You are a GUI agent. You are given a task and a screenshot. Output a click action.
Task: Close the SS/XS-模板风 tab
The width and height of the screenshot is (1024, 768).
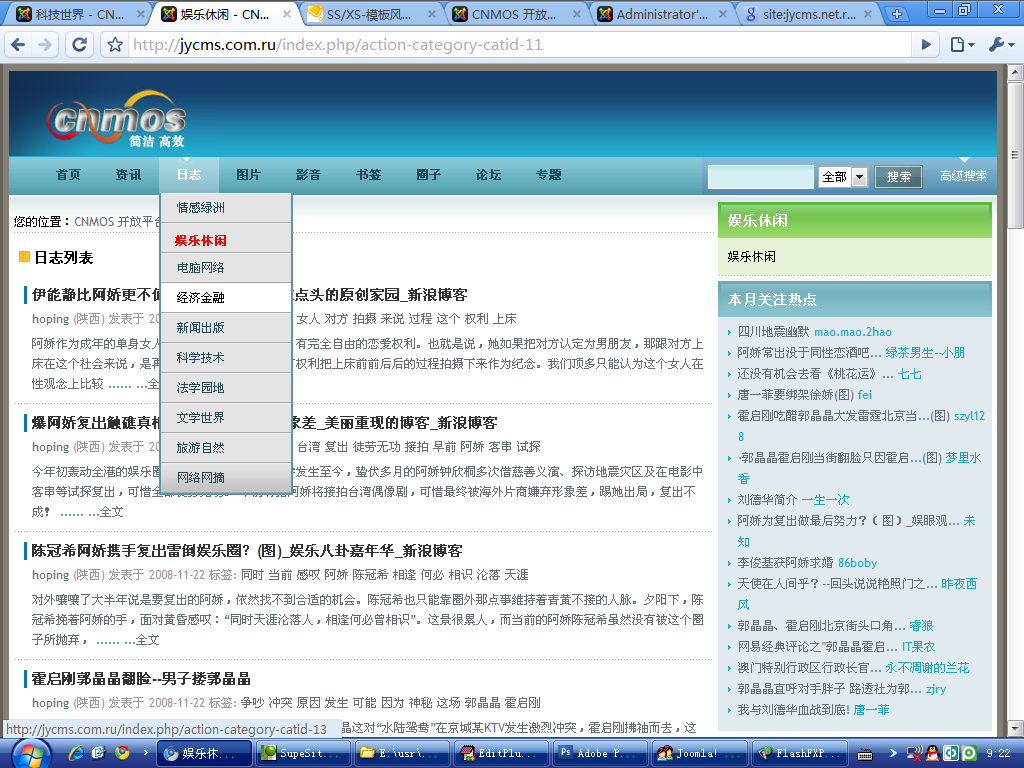pos(432,14)
